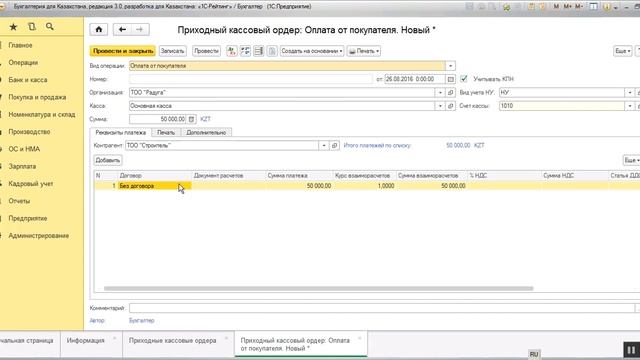Open the Создать на основании menu
Viewport: 640px width, 360px height.
coord(312,51)
